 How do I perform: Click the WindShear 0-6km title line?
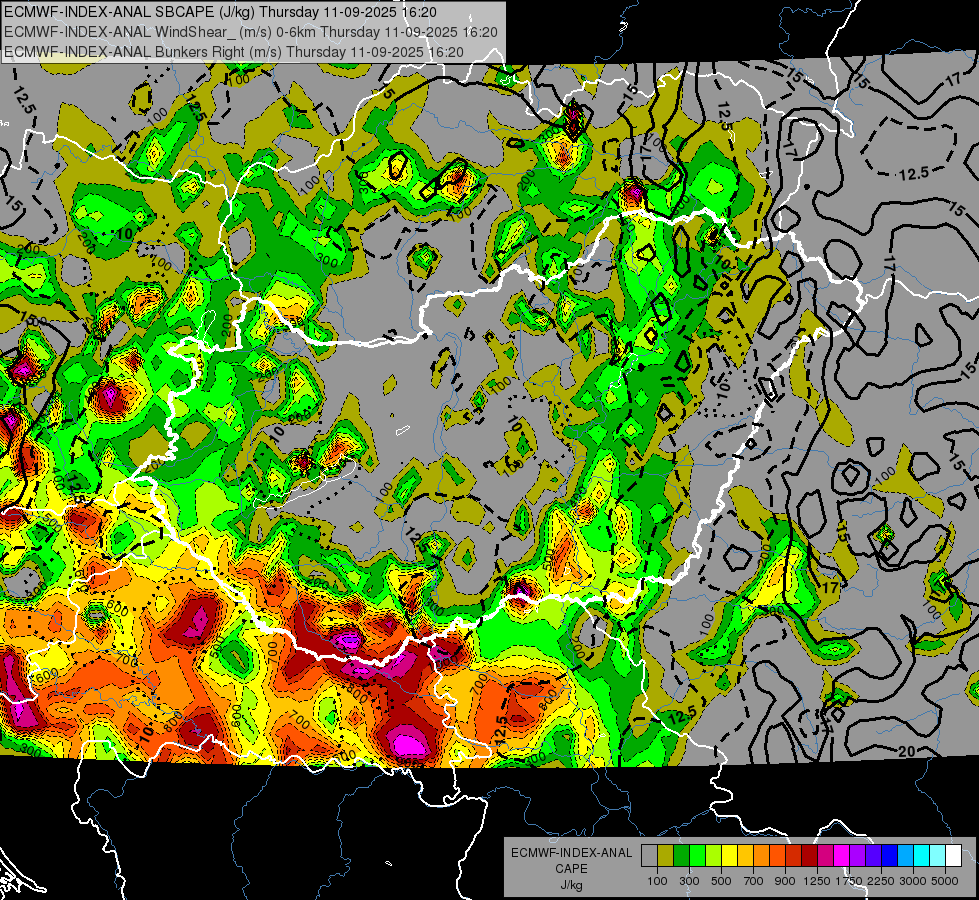250,32
